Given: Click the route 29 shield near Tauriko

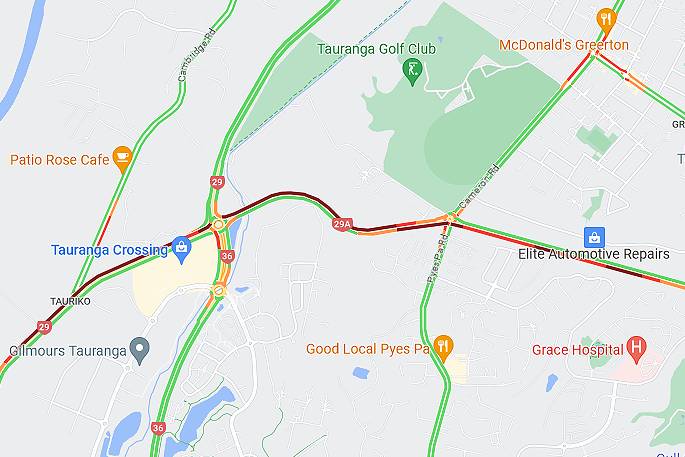Looking at the screenshot, I should tap(44, 327).
